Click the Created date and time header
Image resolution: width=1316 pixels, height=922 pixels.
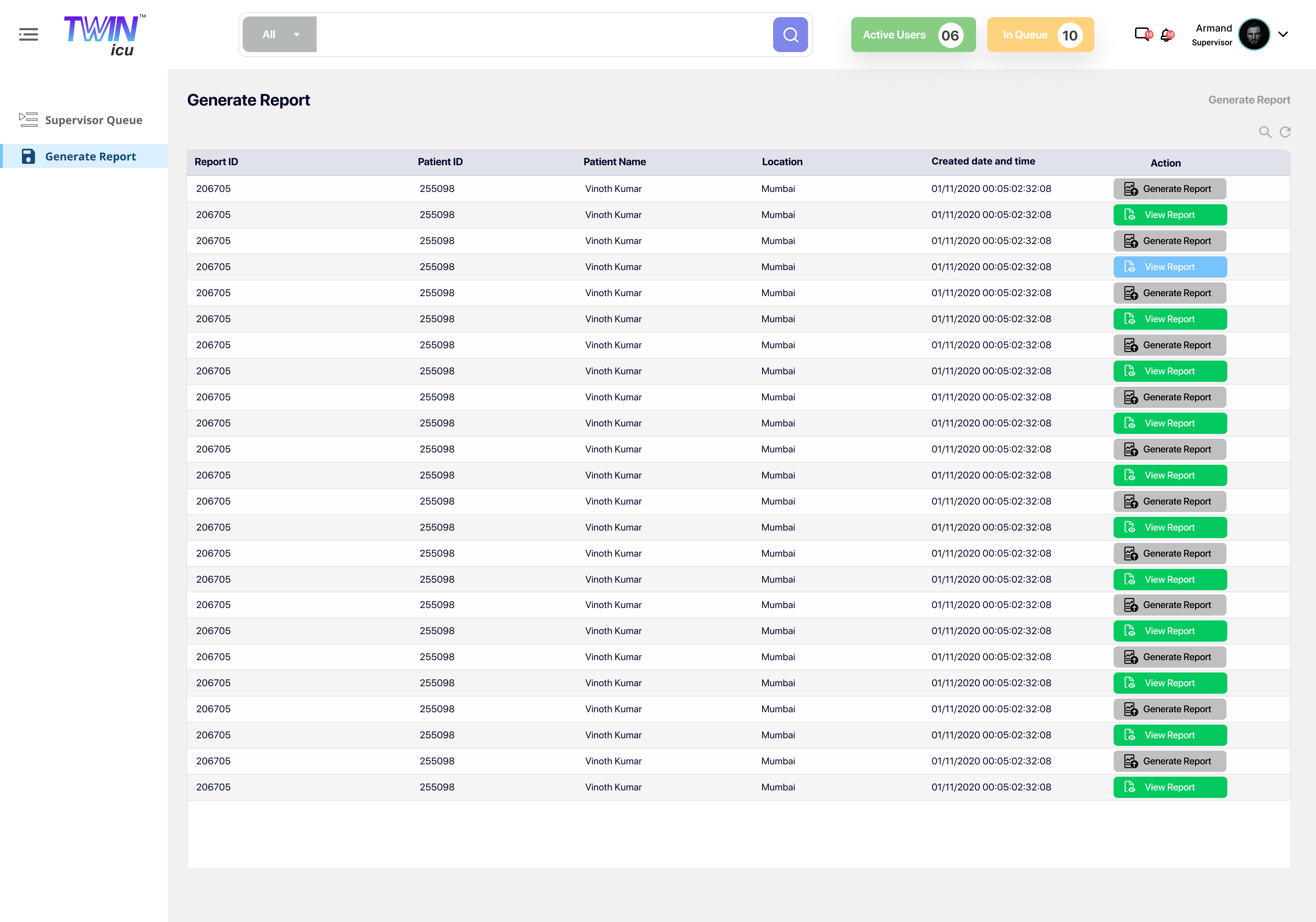click(983, 162)
